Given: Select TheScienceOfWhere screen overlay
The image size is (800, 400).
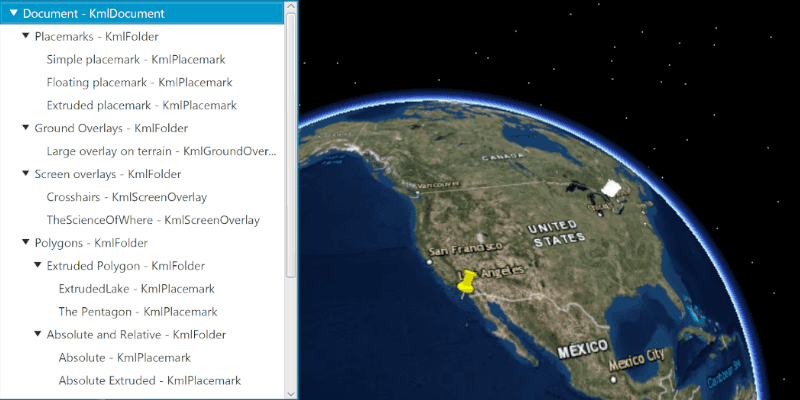Looking at the screenshot, I should [x=152, y=220].
